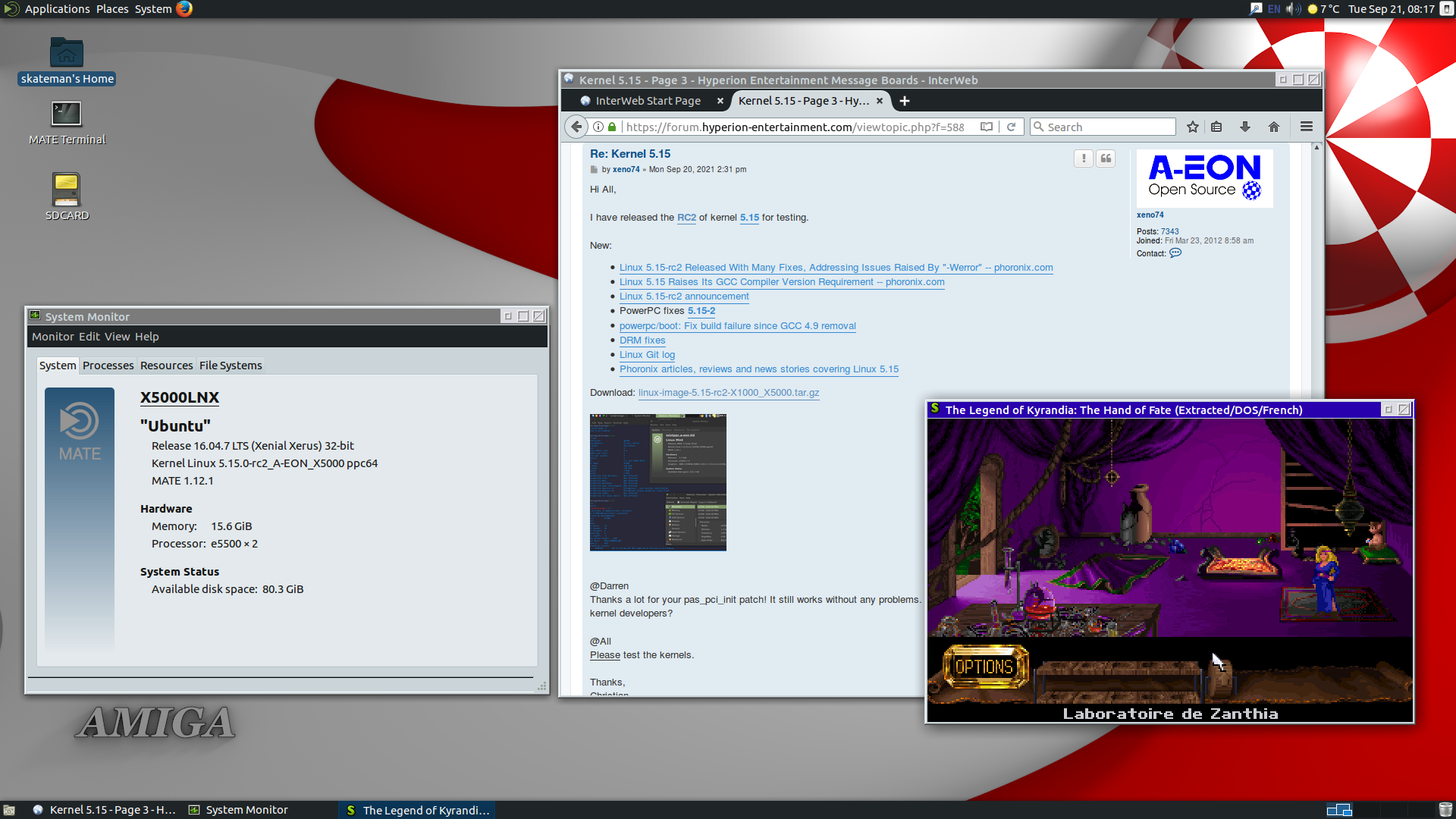Close the InterWeb Start Page tab
Viewport: 1456px width, 819px height.
pos(720,101)
